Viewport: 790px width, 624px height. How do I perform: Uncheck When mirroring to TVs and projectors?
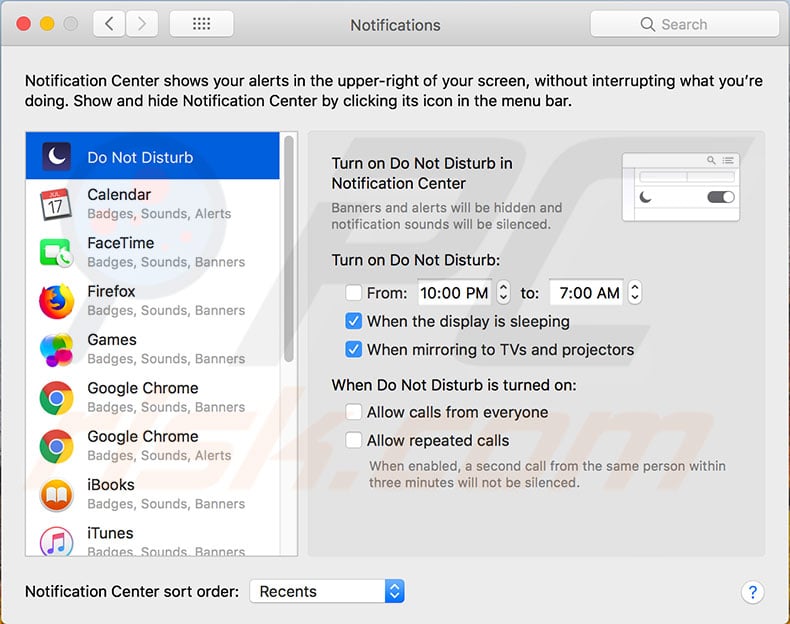pyautogui.click(x=353, y=349)
